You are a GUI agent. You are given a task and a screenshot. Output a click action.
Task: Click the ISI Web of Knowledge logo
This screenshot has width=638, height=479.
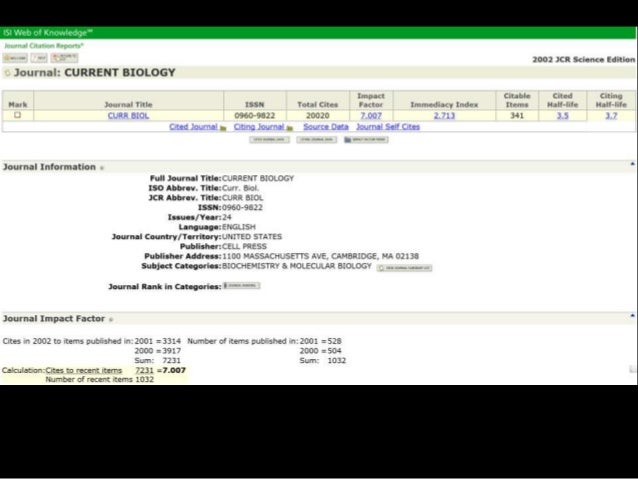[48, 33]
